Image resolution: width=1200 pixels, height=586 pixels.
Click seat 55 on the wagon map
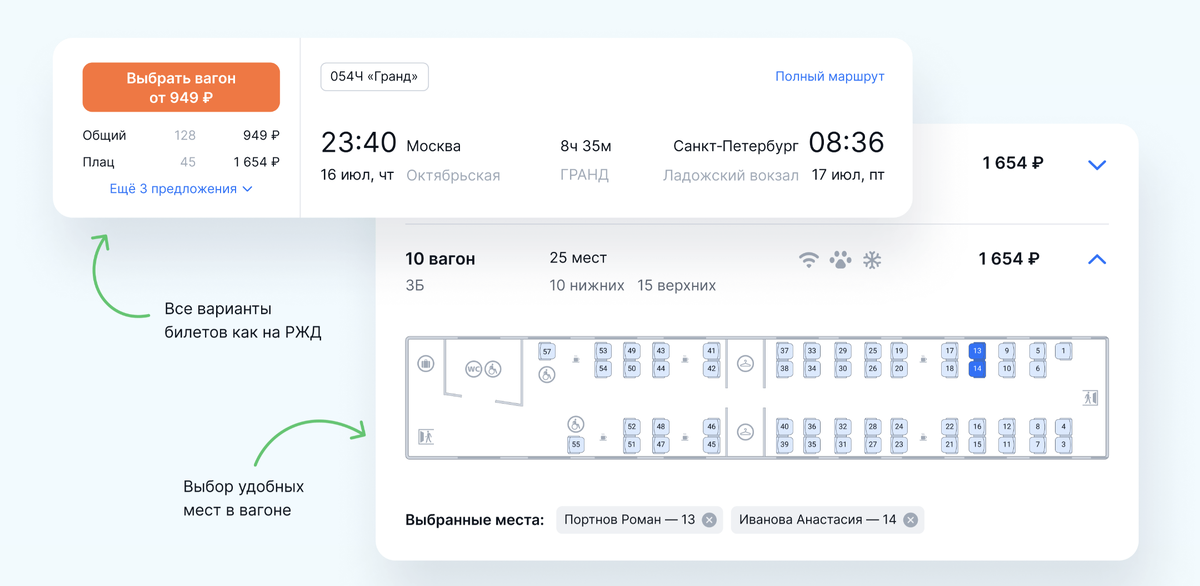click(575, 444)
